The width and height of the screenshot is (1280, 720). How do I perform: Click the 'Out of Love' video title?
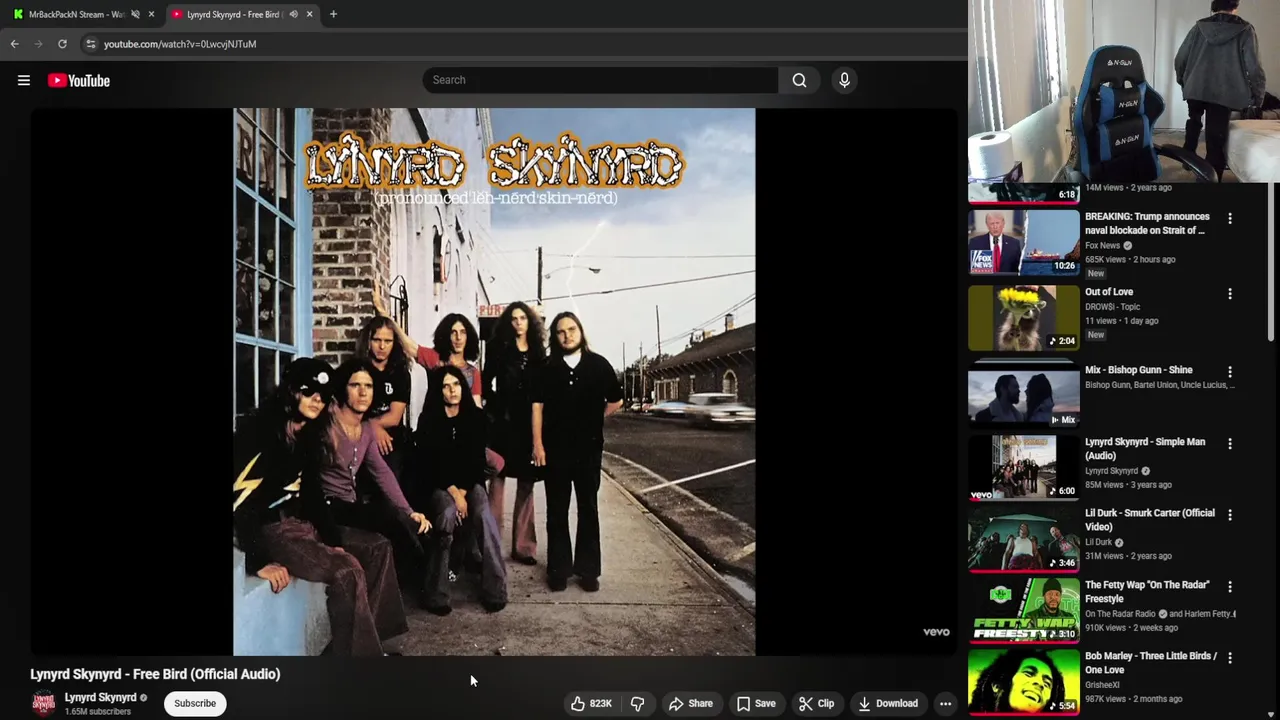click(x=1109, y=292)
